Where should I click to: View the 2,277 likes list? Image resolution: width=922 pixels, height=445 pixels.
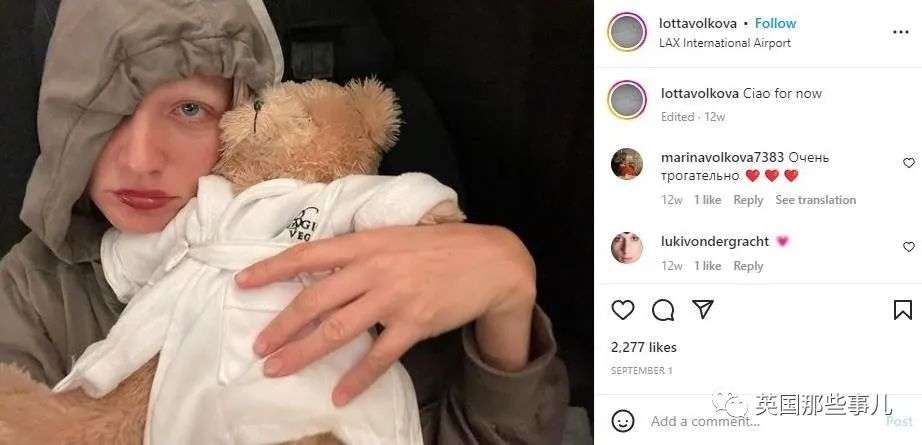point(644,347)
